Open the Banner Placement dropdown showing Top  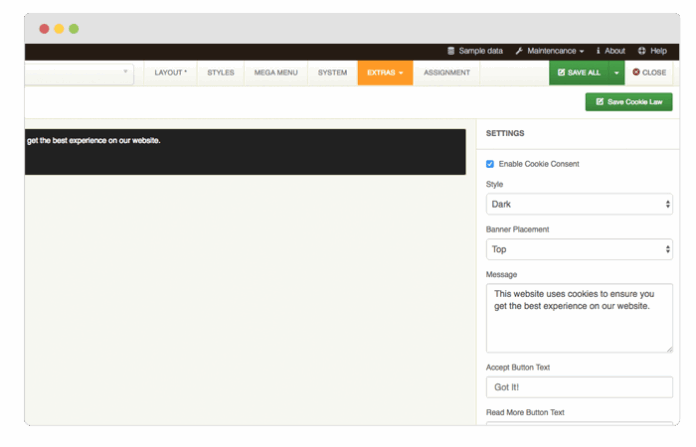(x=579, y=249)
